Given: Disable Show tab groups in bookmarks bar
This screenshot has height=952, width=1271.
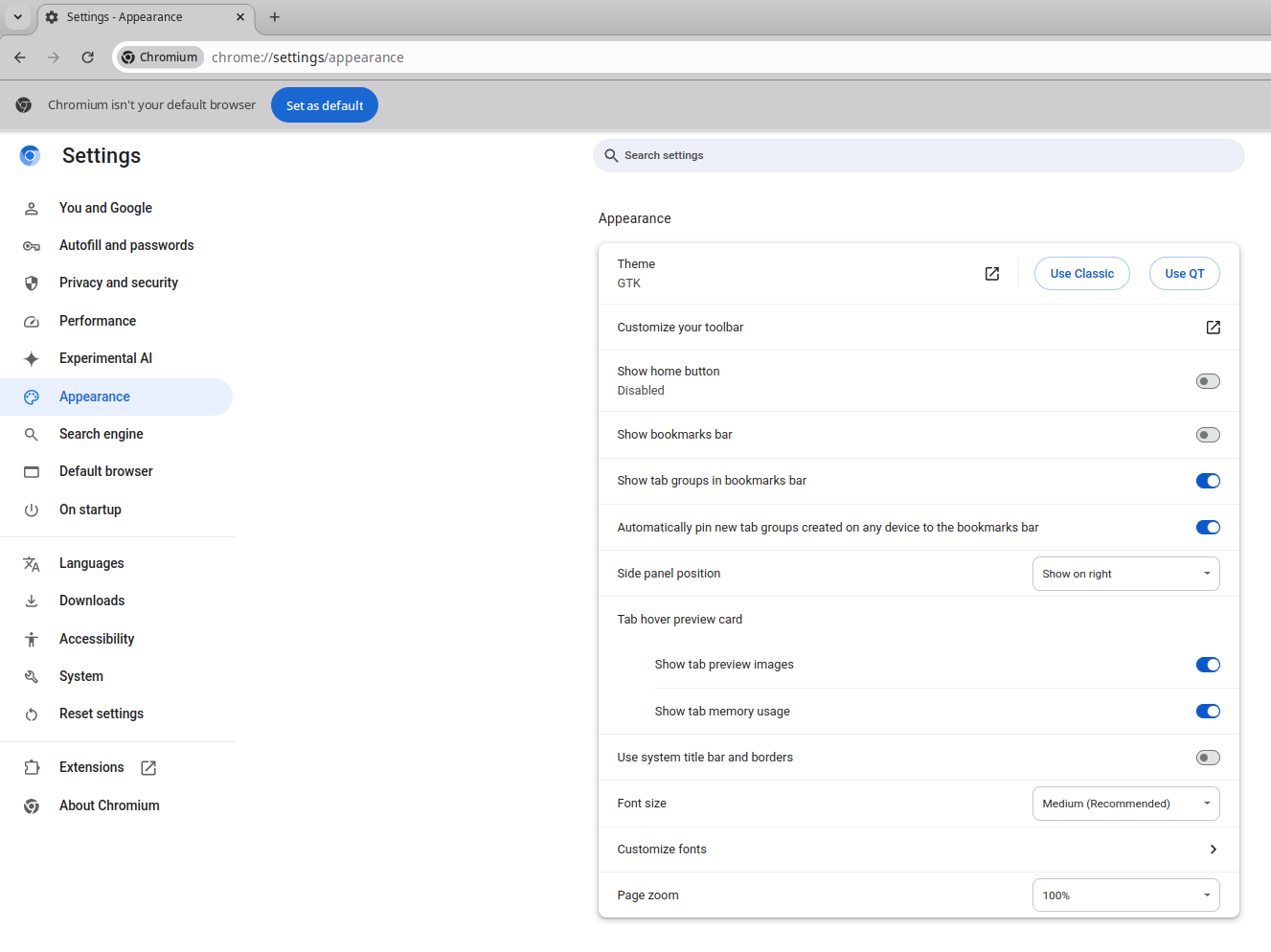Looking at the screenshot, I should pyautogui.click(x=1208, y=481).
